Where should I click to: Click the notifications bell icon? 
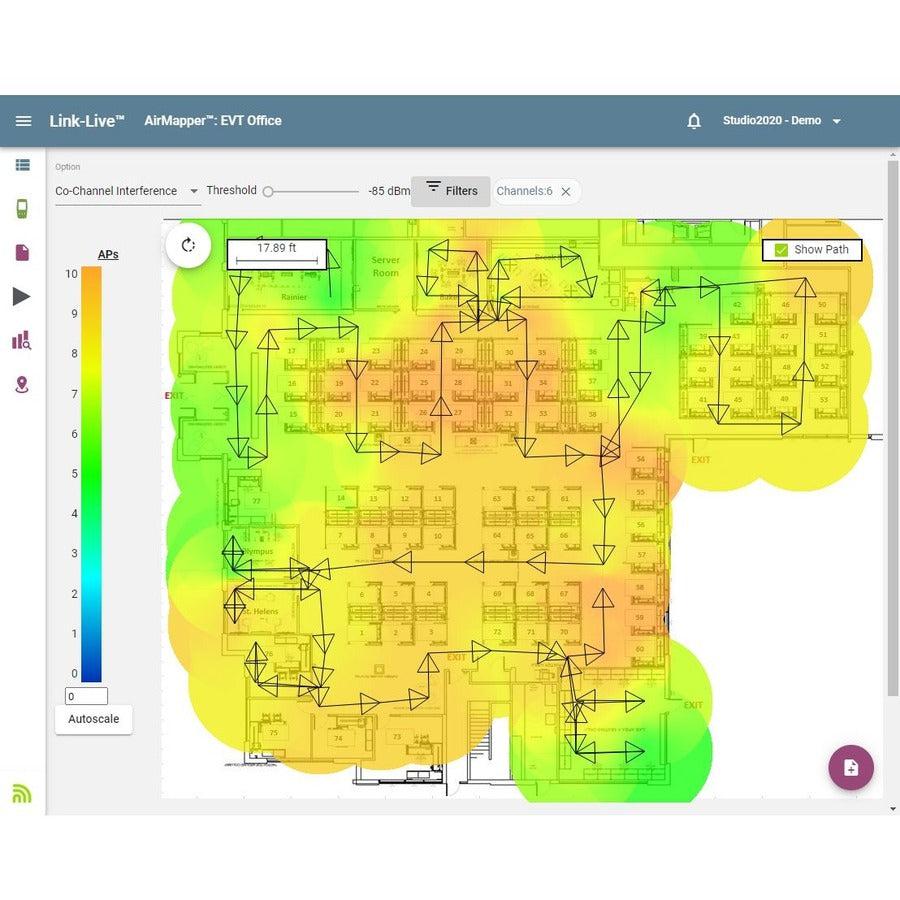point(694,121)
